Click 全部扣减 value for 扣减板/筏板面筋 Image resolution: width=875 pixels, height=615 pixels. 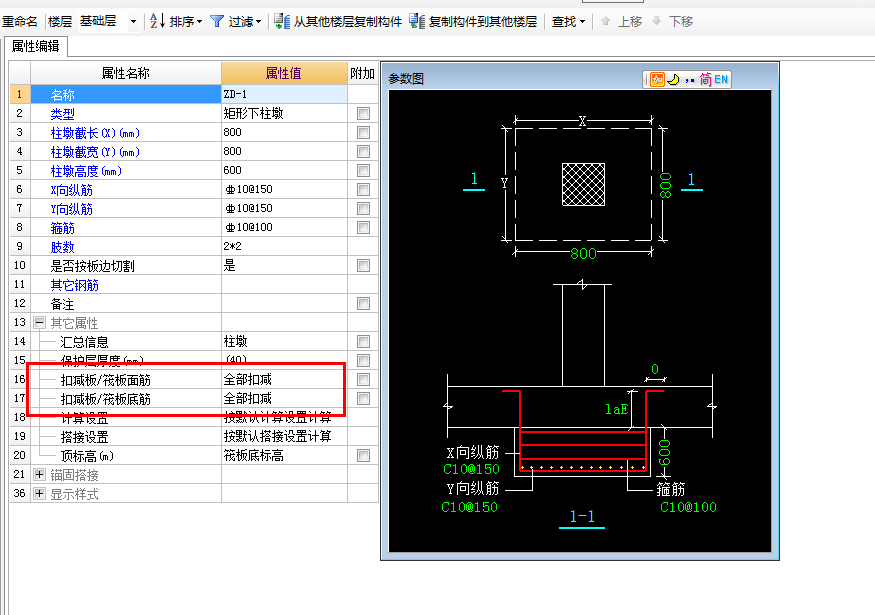click(x=284, y=379)
